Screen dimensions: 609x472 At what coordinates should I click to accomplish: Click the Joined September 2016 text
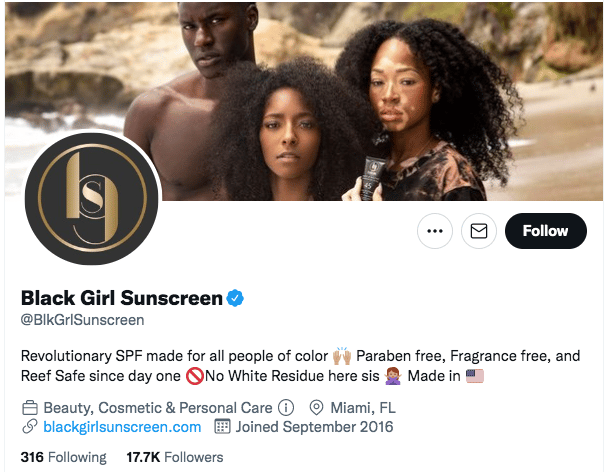pyautogui.click(x=315, y=427)
